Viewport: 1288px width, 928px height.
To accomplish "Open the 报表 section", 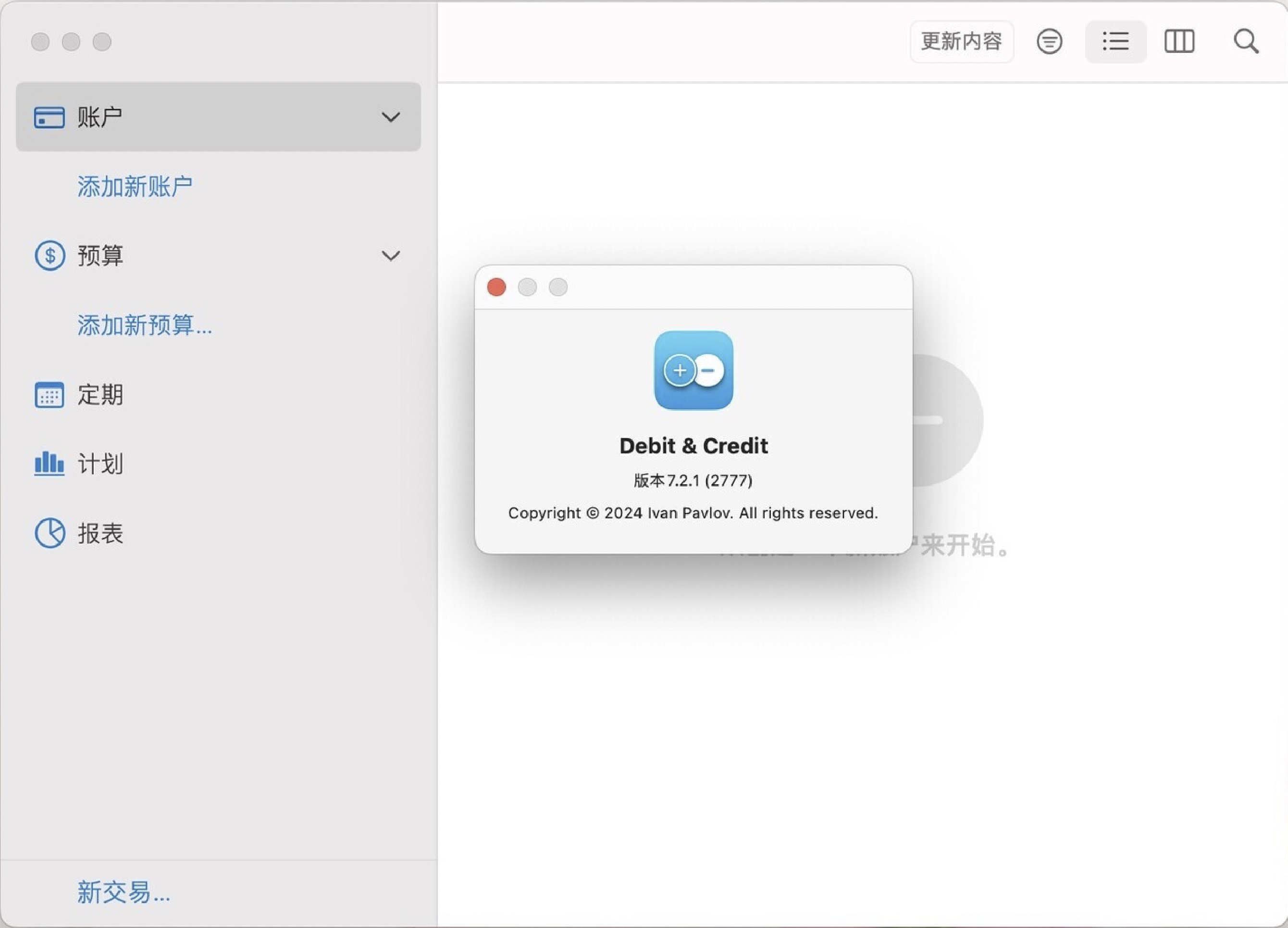I will tap(218, 533).
